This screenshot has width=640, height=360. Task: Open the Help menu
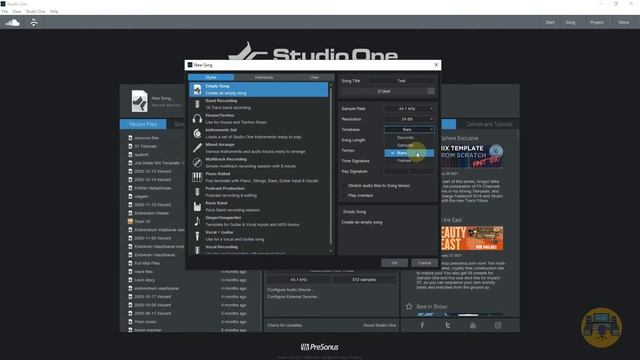tap(54, 11)
